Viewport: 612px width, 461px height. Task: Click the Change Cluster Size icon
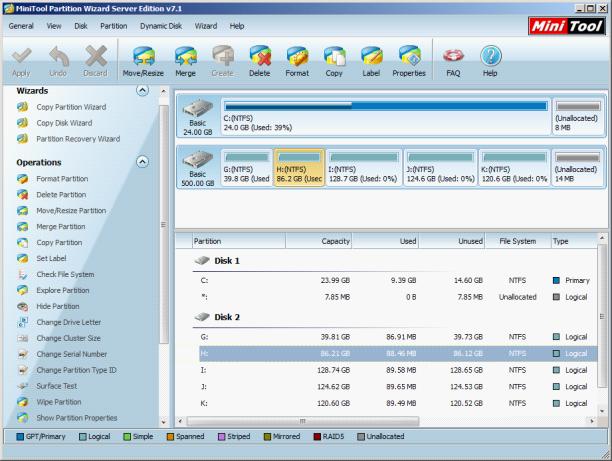23,338
